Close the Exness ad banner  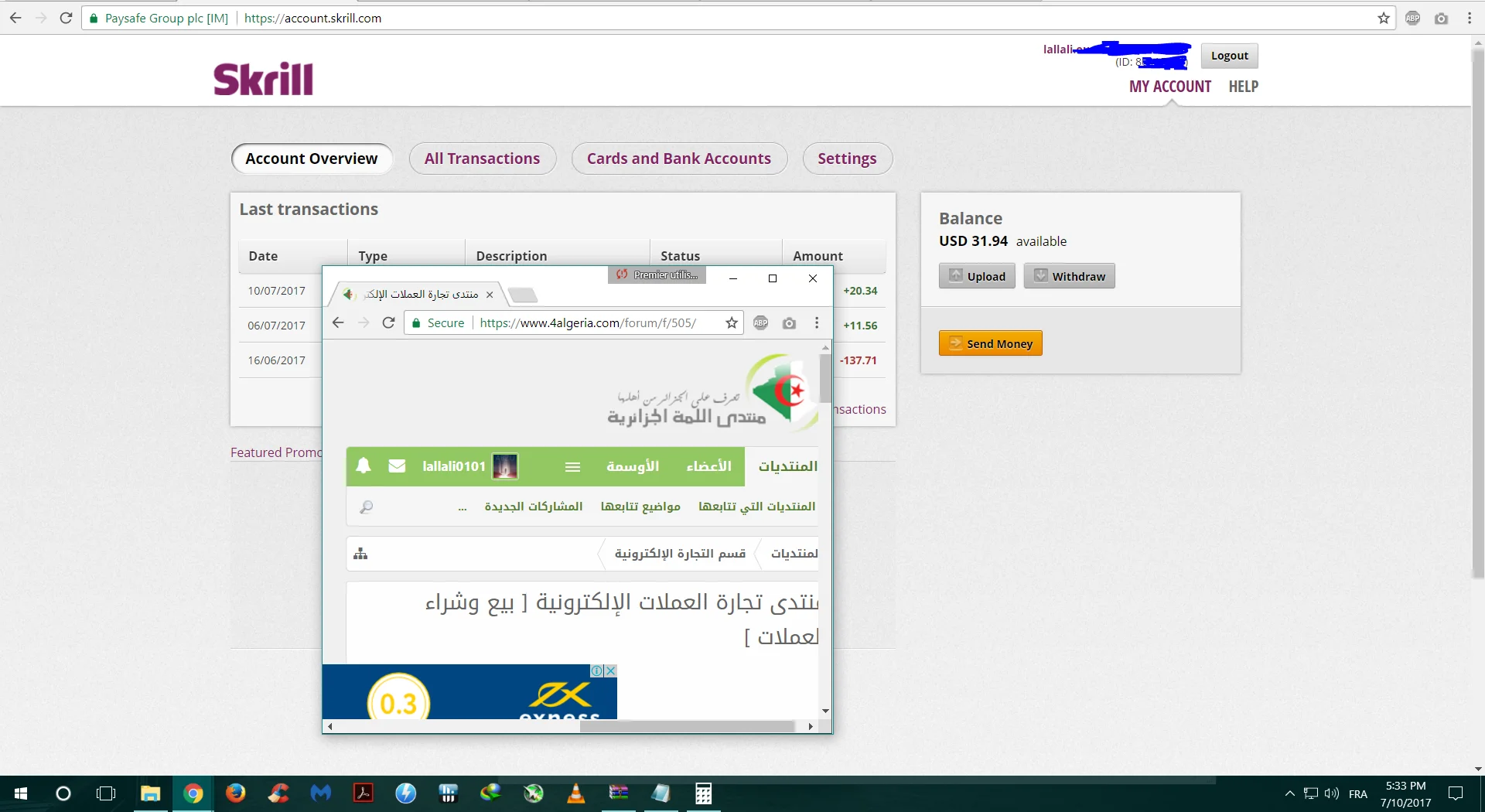(610, 670)
